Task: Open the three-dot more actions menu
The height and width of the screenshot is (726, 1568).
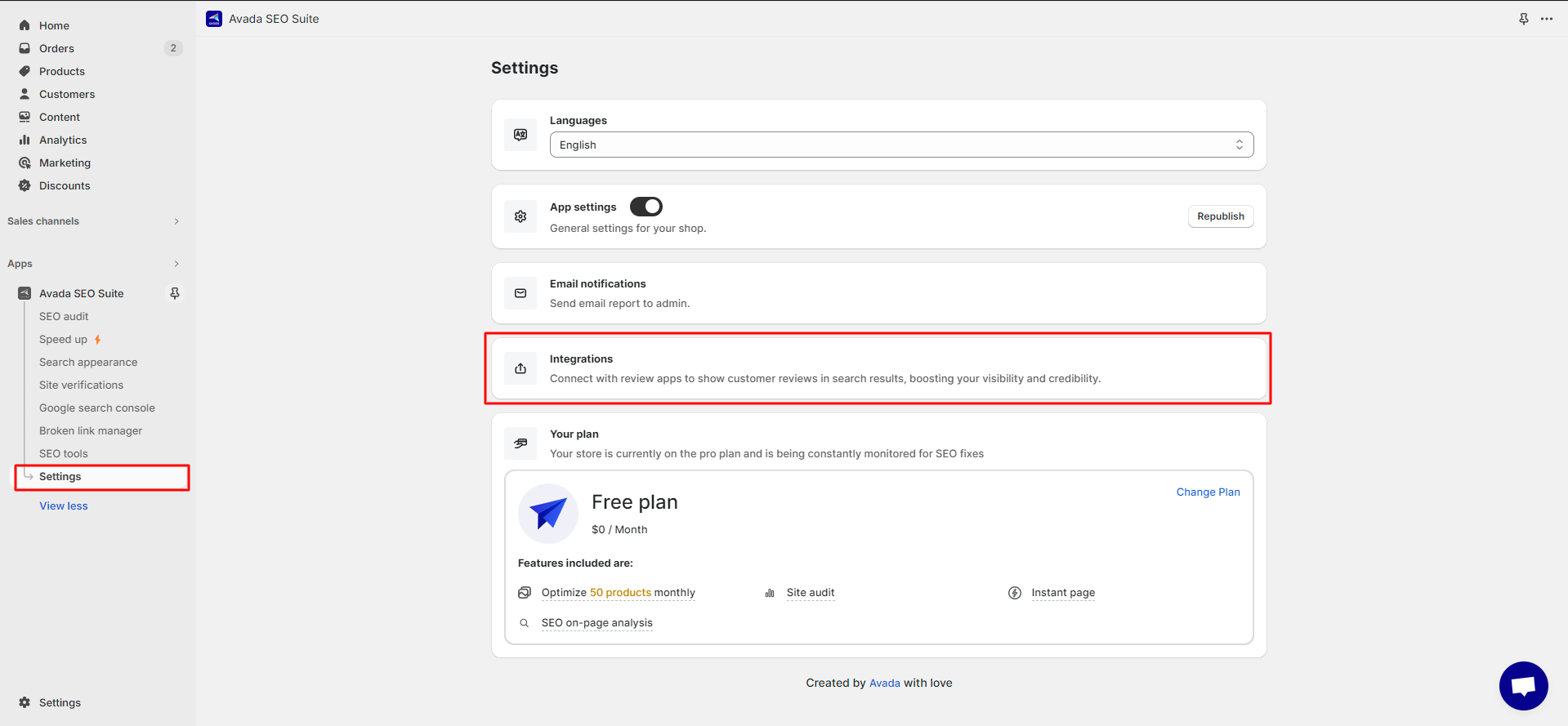Action: point(1547,19)
